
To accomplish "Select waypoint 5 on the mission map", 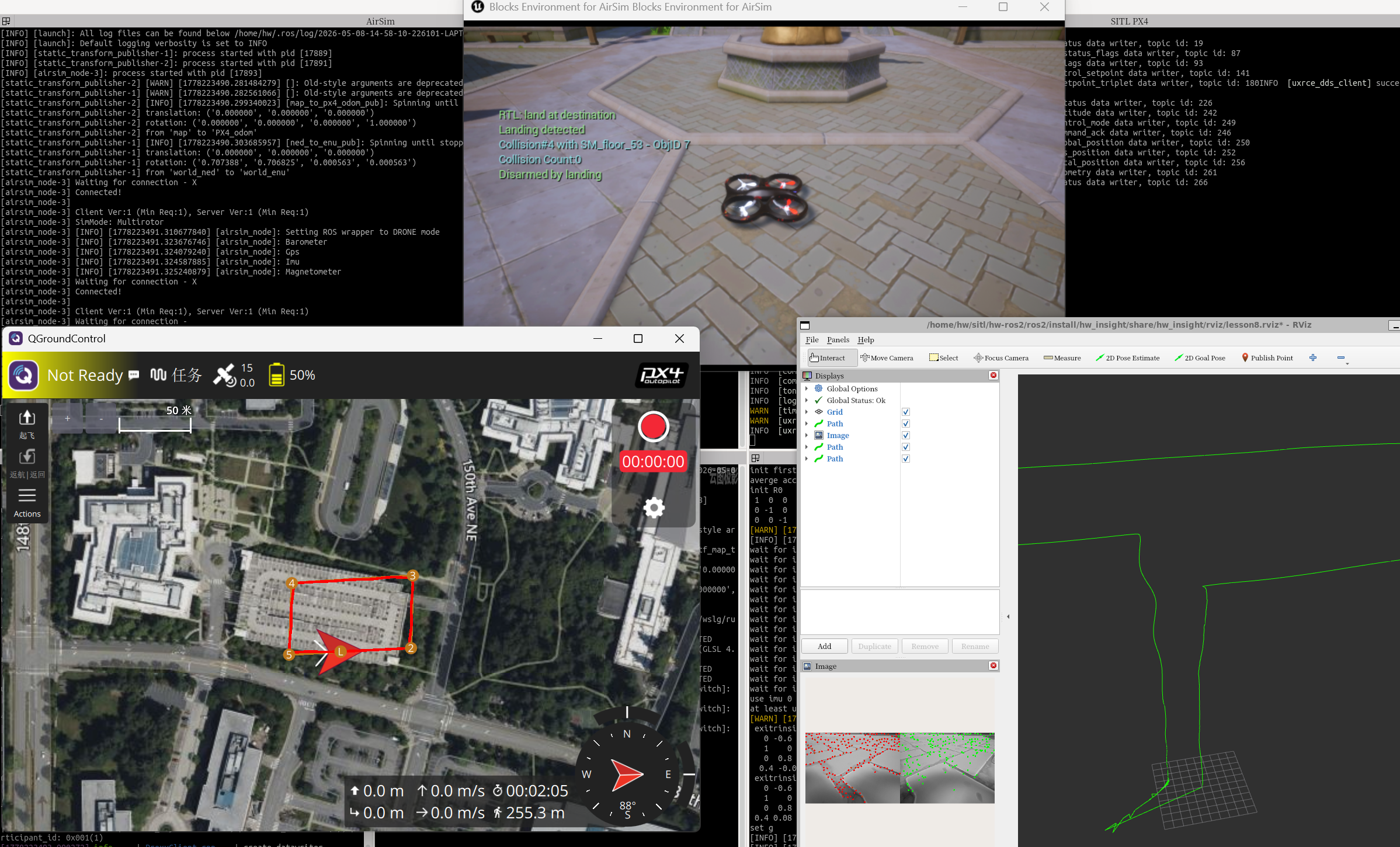I will pyautogui.click(x=289, y=655).
